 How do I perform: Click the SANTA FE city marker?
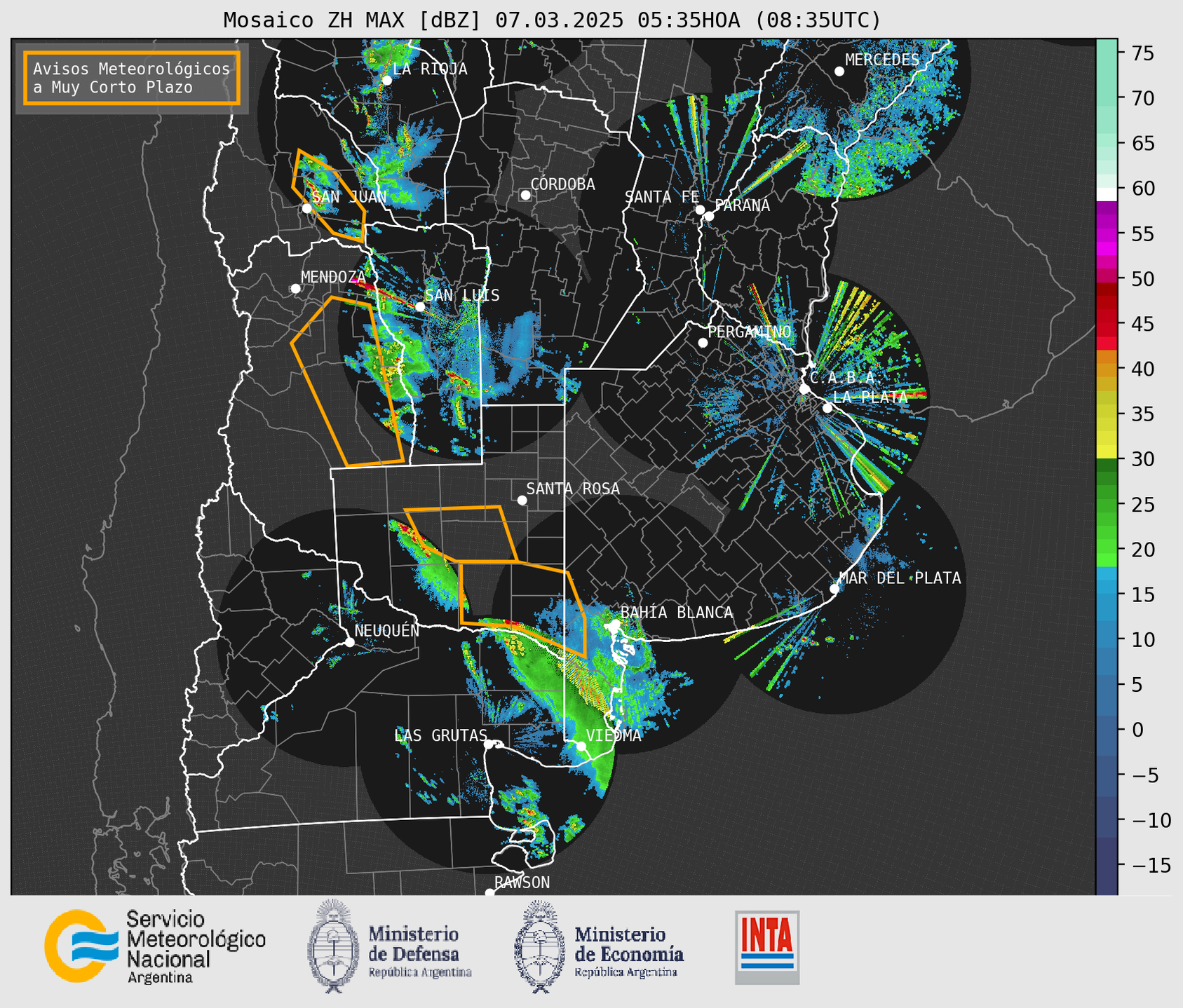(x=700, y=210)
